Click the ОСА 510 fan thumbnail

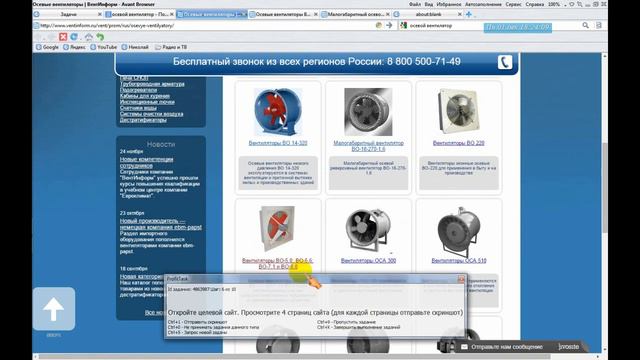point(459,231)
